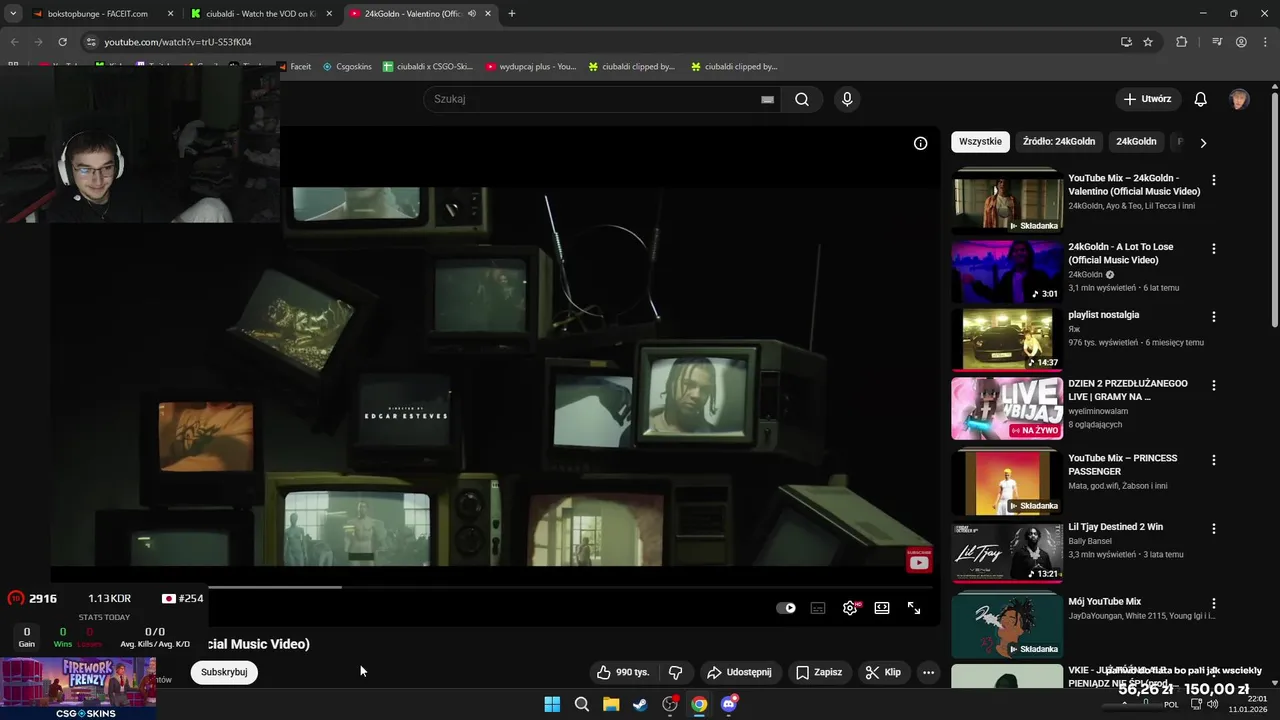Image resolution: width=1280 pixels, height=720 pixels.
Task: Create a clip with Klip button
Action: pyautogui.click(x=883, y=672)
